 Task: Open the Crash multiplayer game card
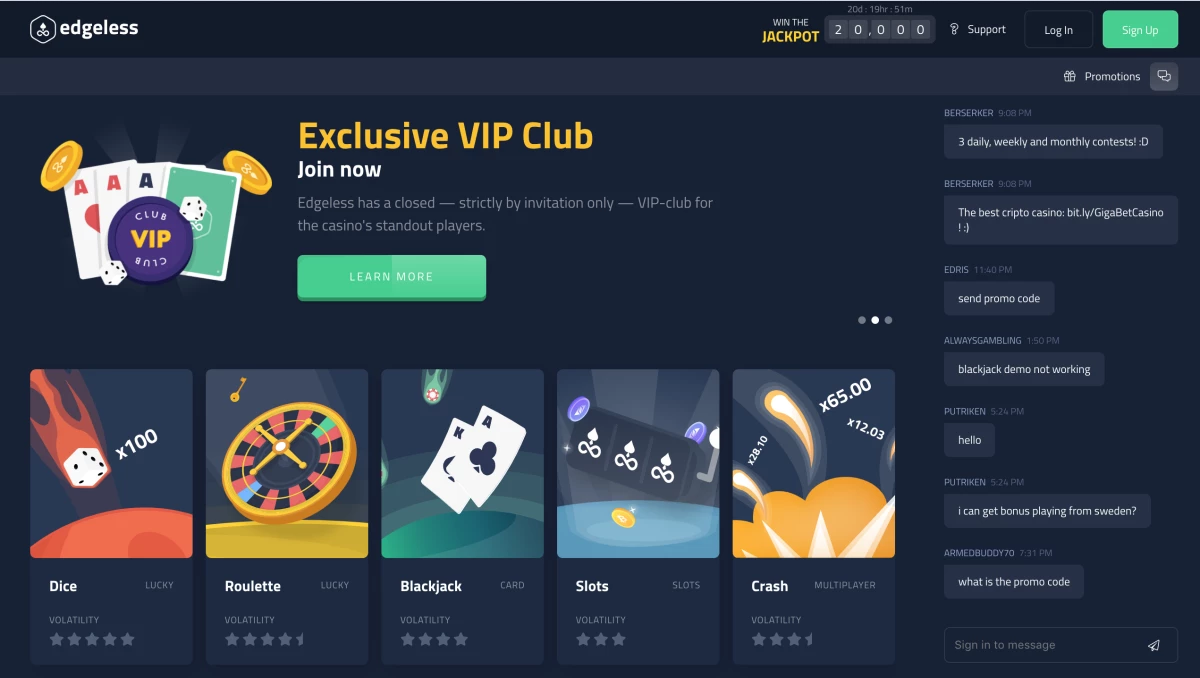coord(814,463)
